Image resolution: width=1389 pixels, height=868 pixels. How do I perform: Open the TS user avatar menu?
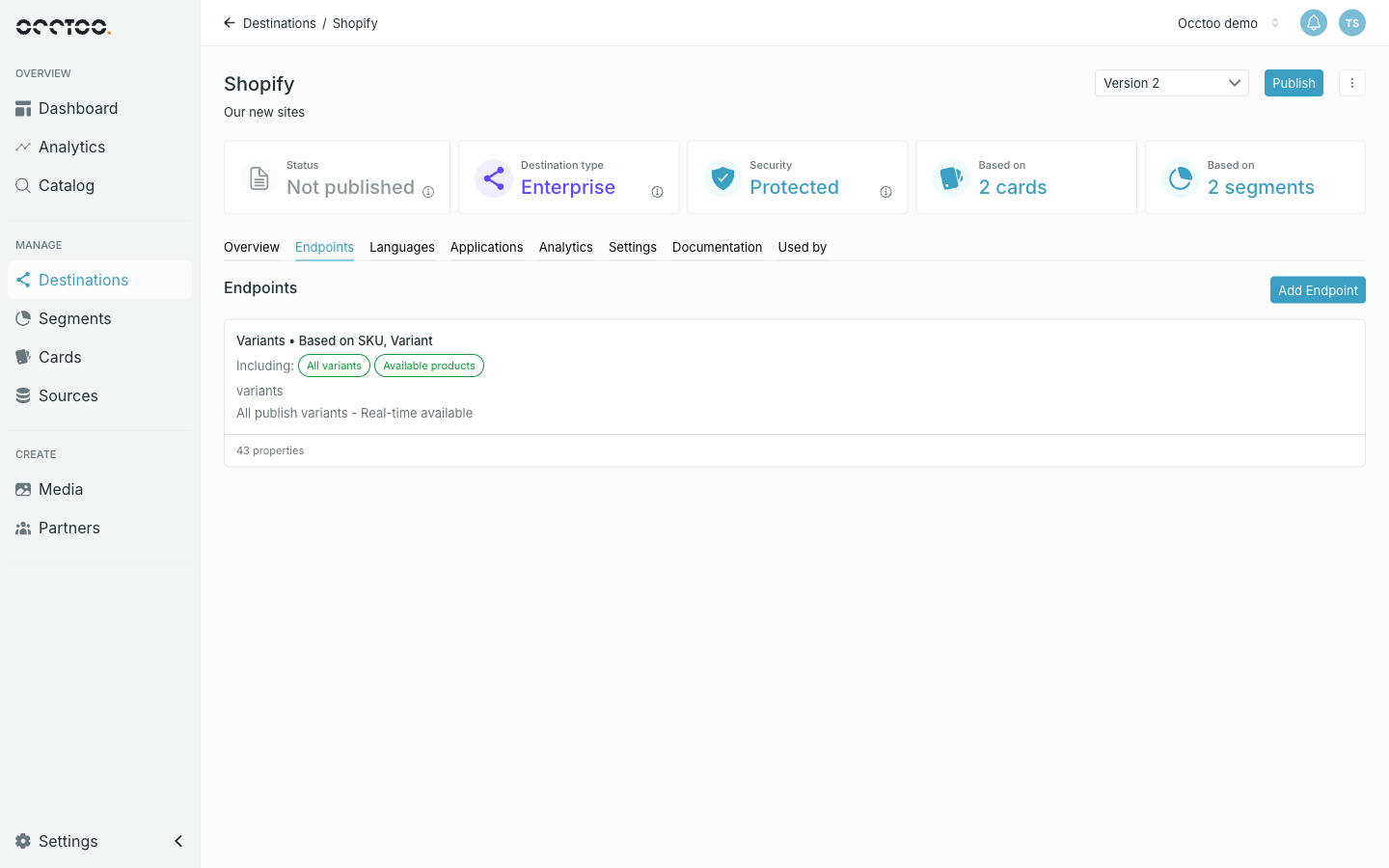[x=1352, y=23]
